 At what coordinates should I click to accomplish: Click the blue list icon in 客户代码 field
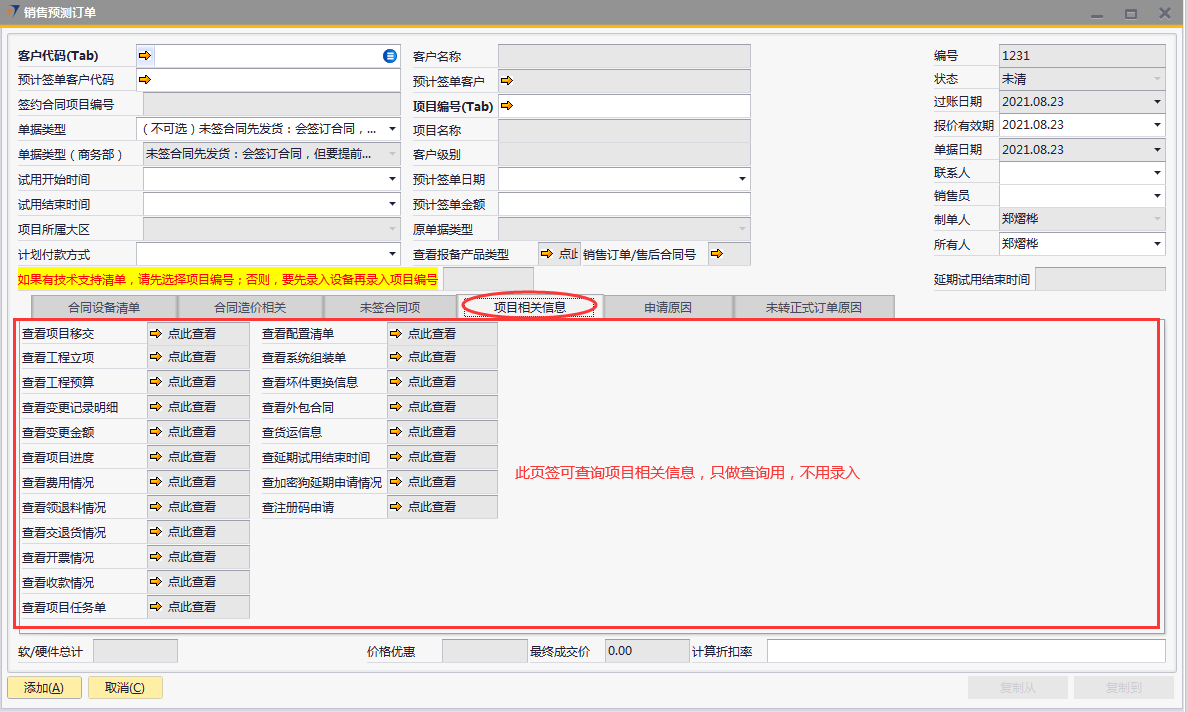coord(390,56)
